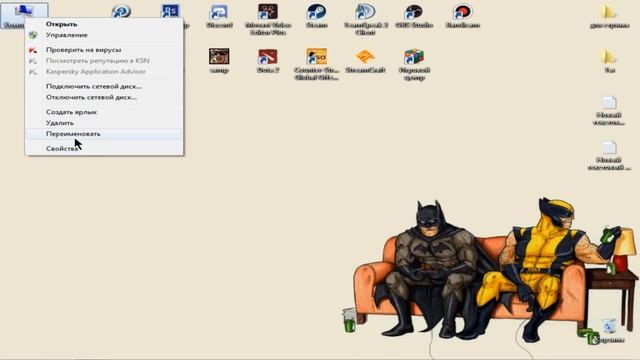The height and width of the screenshot is (360, 640).
Task: Select the OBS Studio shortcut
Action: coord(414,16)
